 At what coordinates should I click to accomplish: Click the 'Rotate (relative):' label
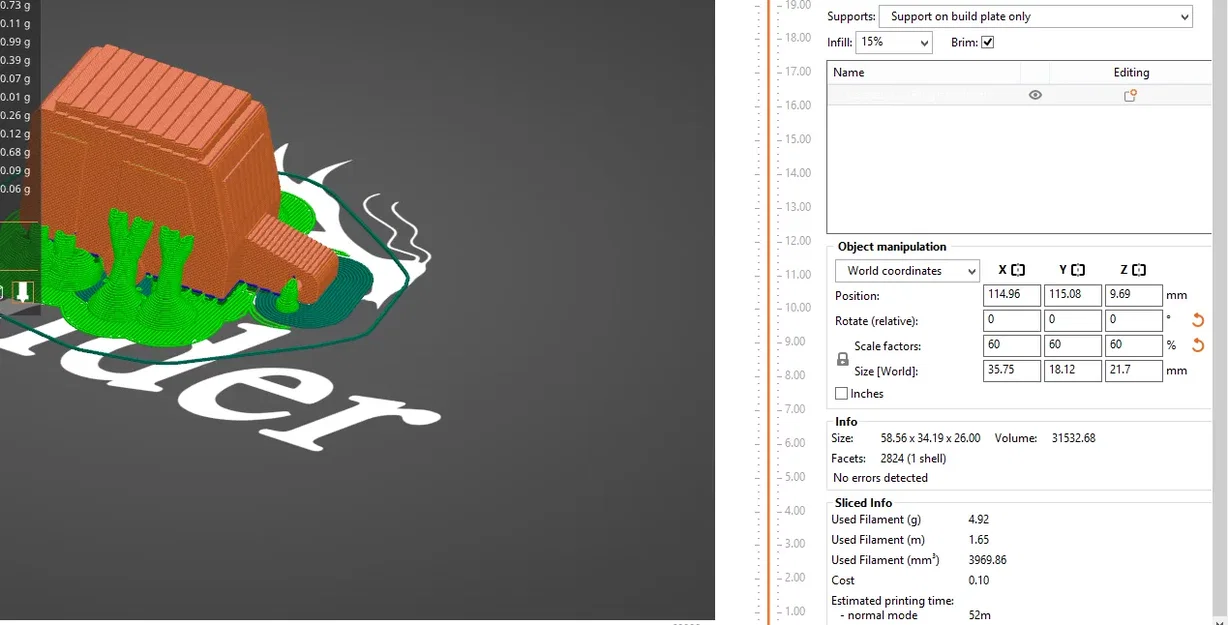click(876, 321)
